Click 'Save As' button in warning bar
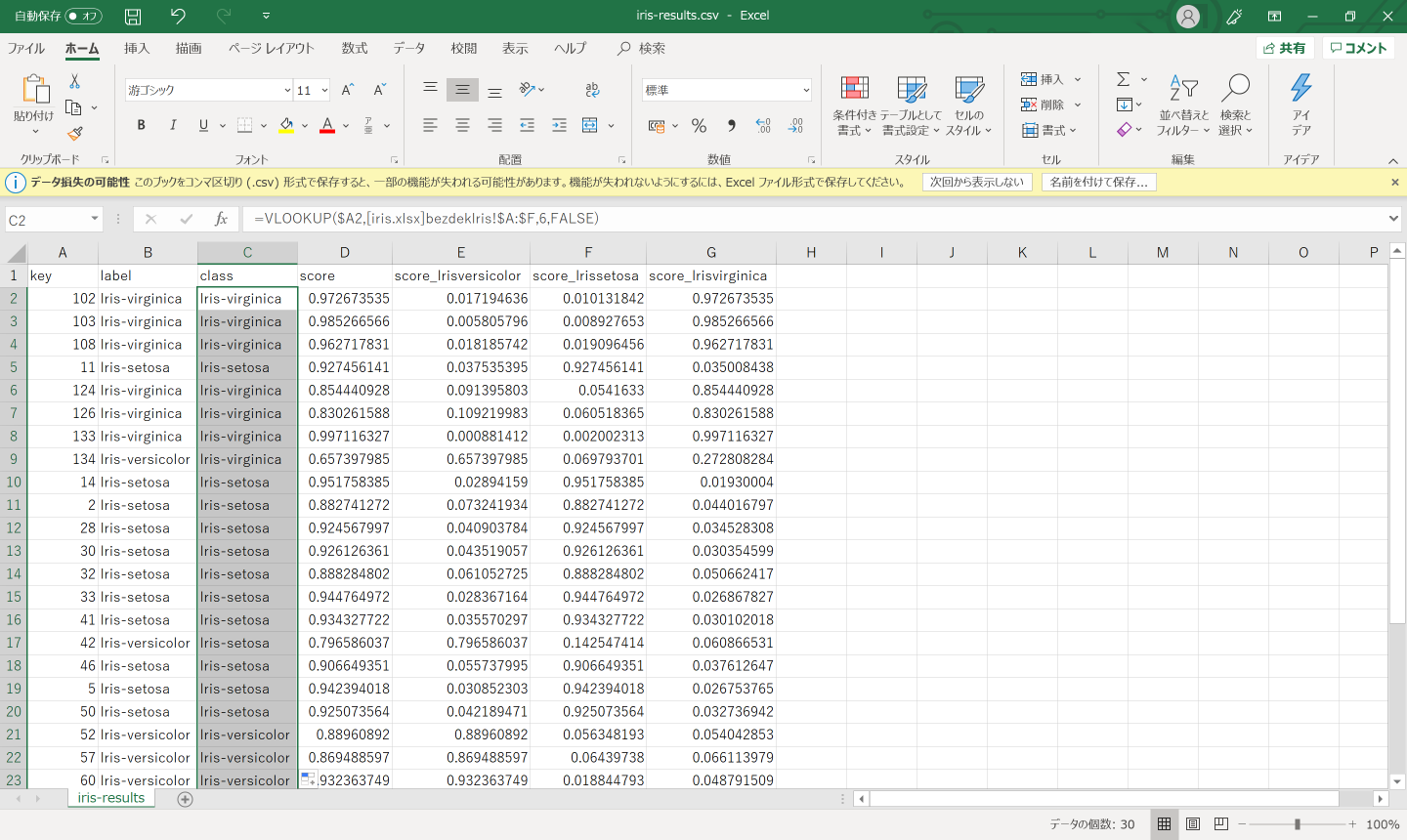Screen dimensions: 1407x840 pos(1099,183)
